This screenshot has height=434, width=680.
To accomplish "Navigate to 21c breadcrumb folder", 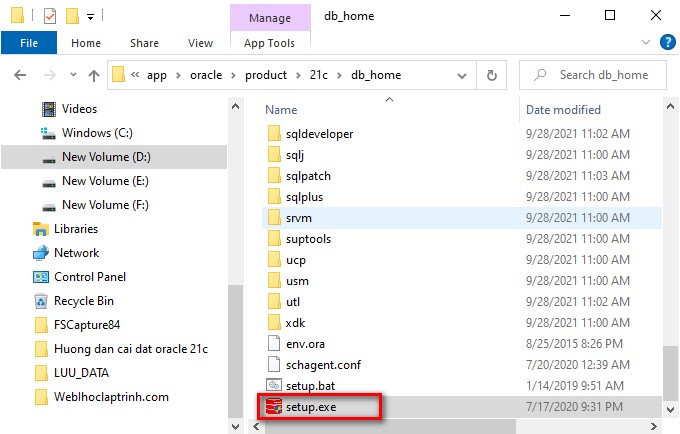I will pyautogui.click(x=319, y=75).
